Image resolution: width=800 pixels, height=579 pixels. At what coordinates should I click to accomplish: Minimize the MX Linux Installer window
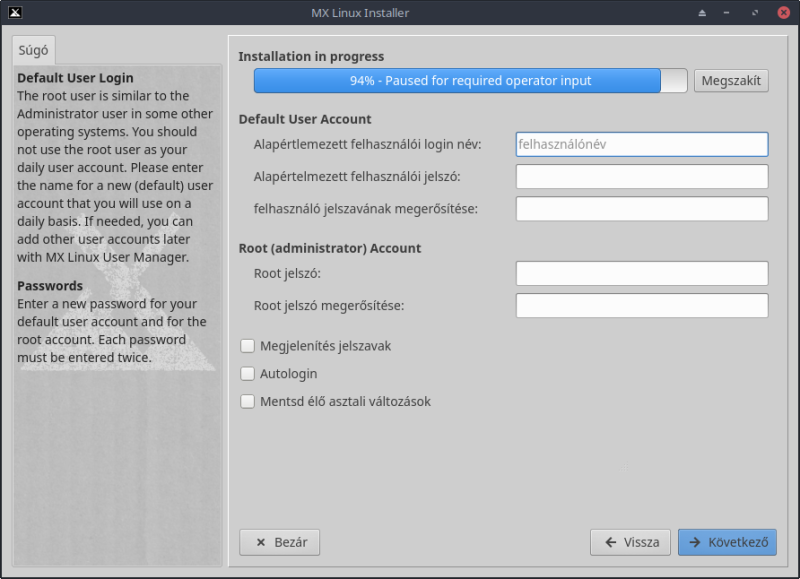[x=727, y=13]
